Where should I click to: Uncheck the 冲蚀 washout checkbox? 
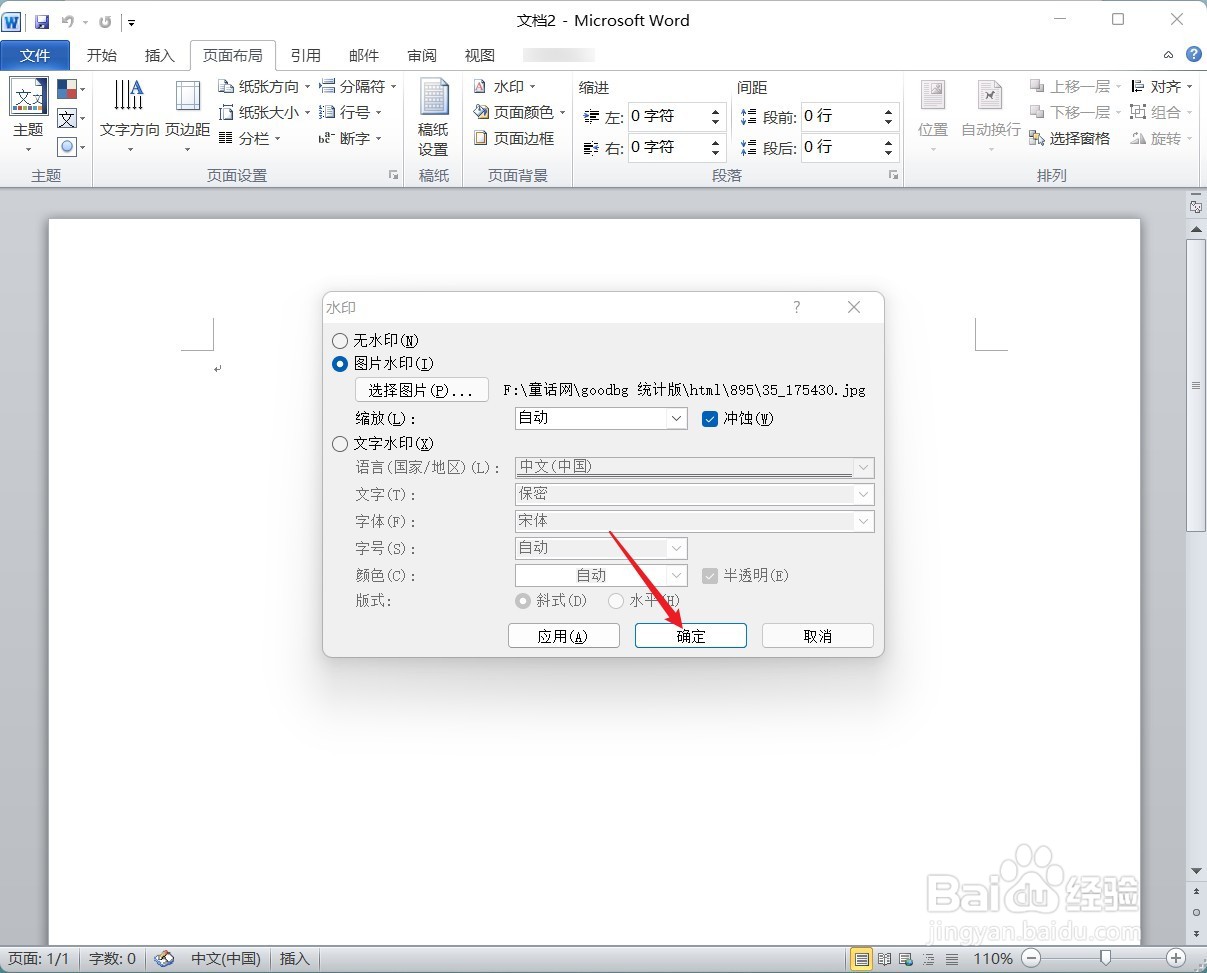click(x=710, y=418)
